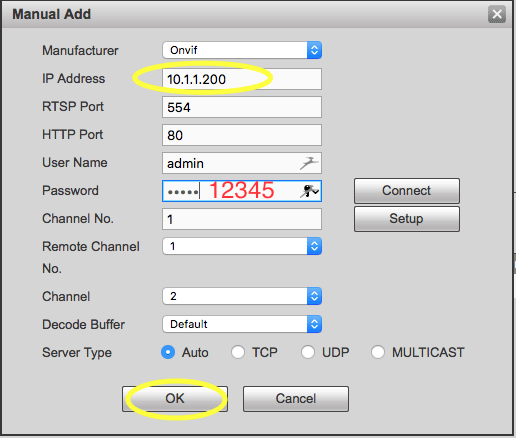Click the Setup button
The image size is (516, 438).
[x=407, y=219]
